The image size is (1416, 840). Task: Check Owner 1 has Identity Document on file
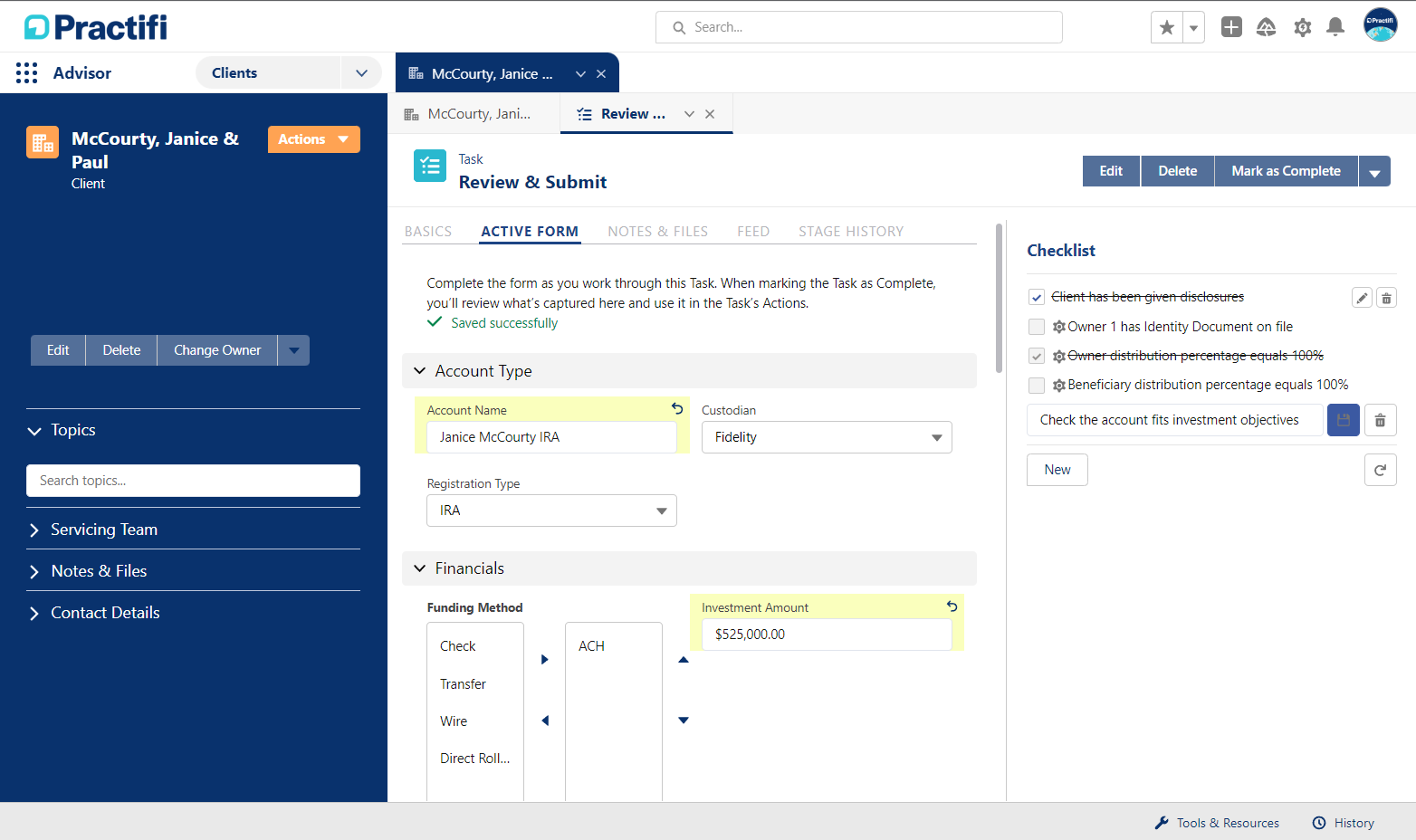[1037, 327]
